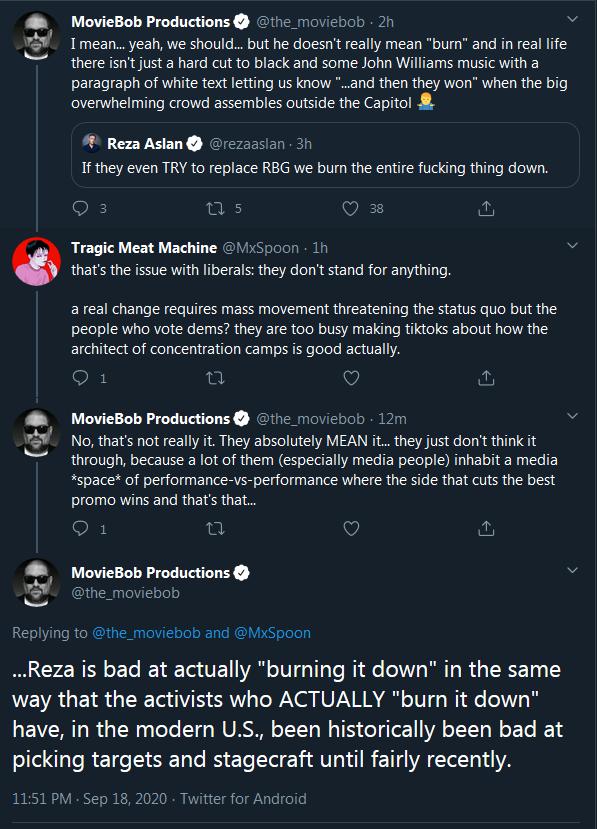Reply to Tragic Meat Machine's tweet
This screenshot has height=829, width=597.
click(x=80, y=378)
